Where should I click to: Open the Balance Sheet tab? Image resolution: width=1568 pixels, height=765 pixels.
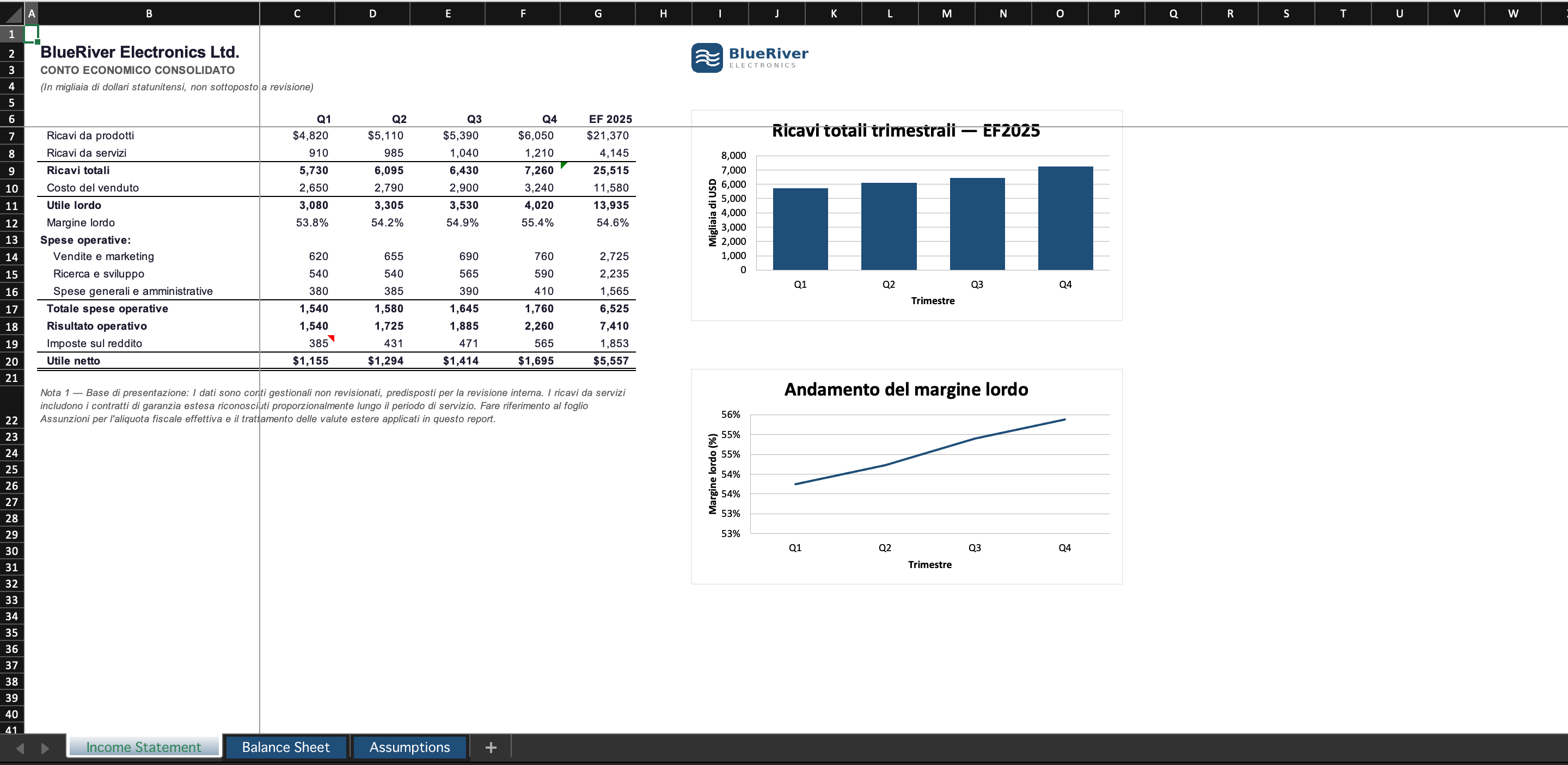click(x=285, y=747)
